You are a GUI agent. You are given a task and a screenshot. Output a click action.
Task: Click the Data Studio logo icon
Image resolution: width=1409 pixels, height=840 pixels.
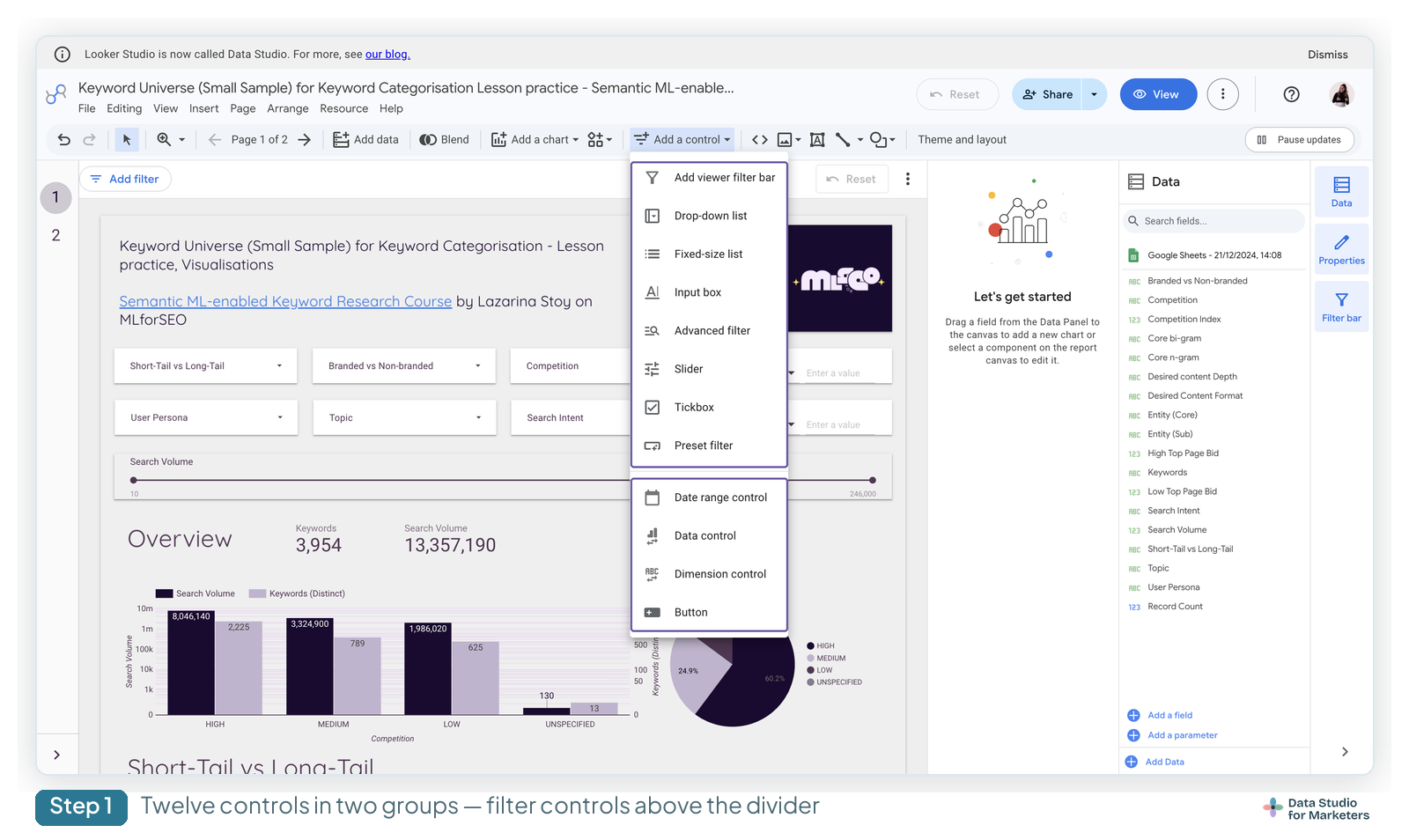click(56, 94)
